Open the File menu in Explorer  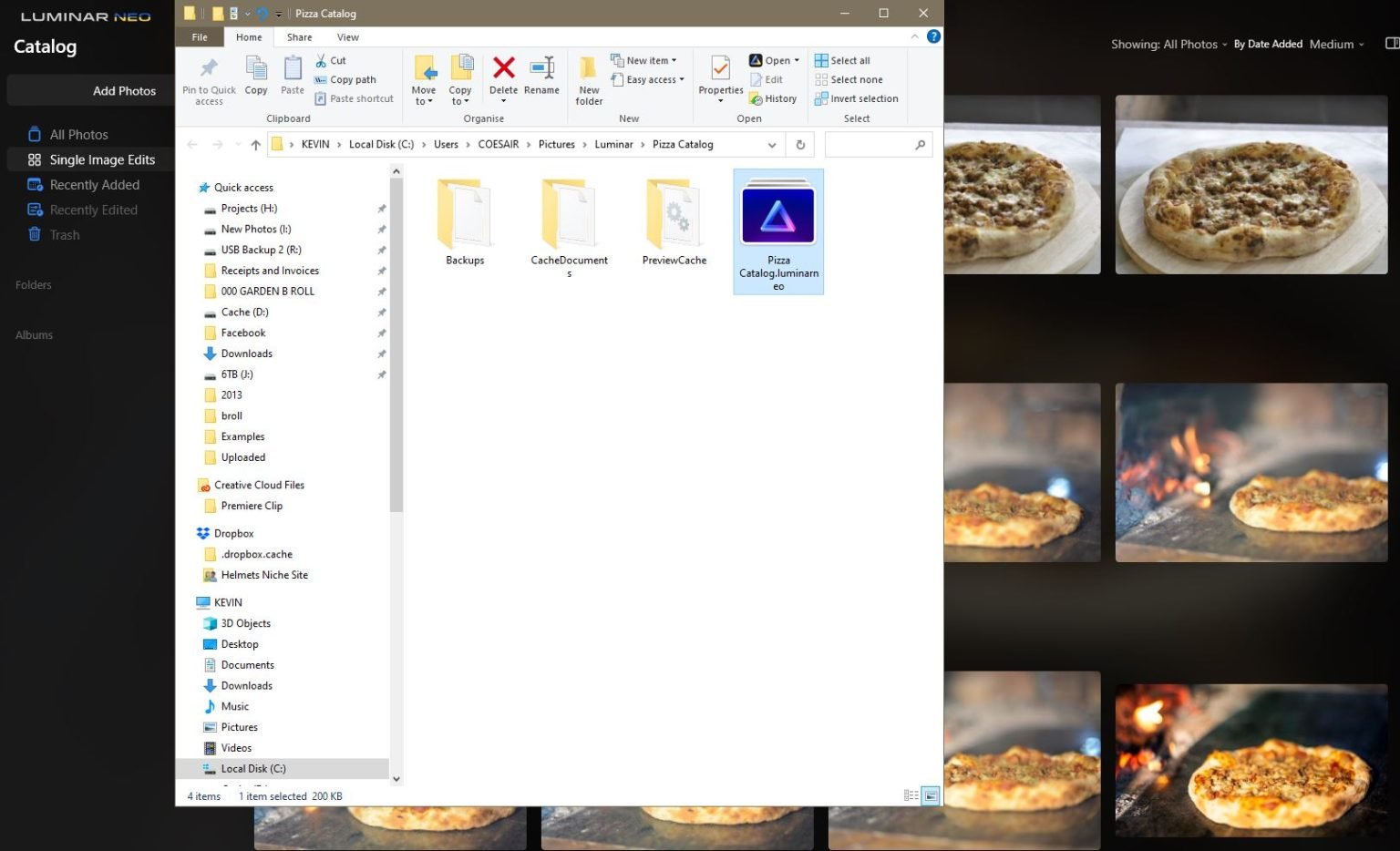point(199,36)
